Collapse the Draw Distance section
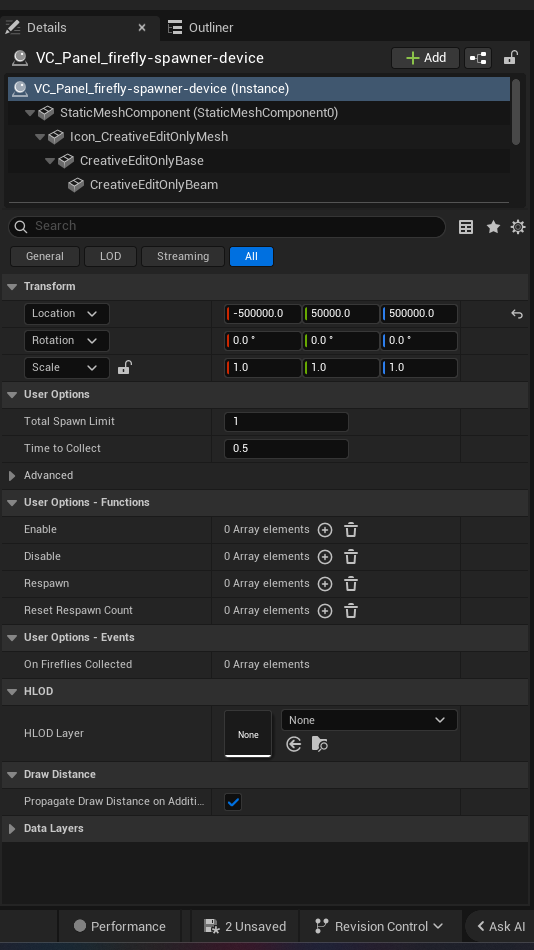This screenshot has height=950, width=534. [12, 775]
